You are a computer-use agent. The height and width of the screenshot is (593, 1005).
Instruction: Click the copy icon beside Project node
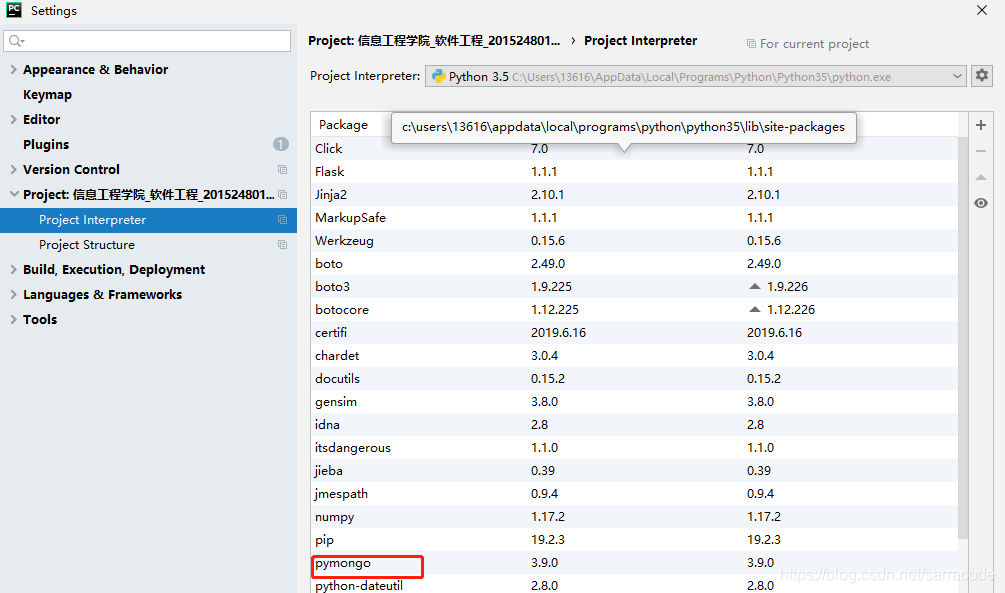(282, 194)
